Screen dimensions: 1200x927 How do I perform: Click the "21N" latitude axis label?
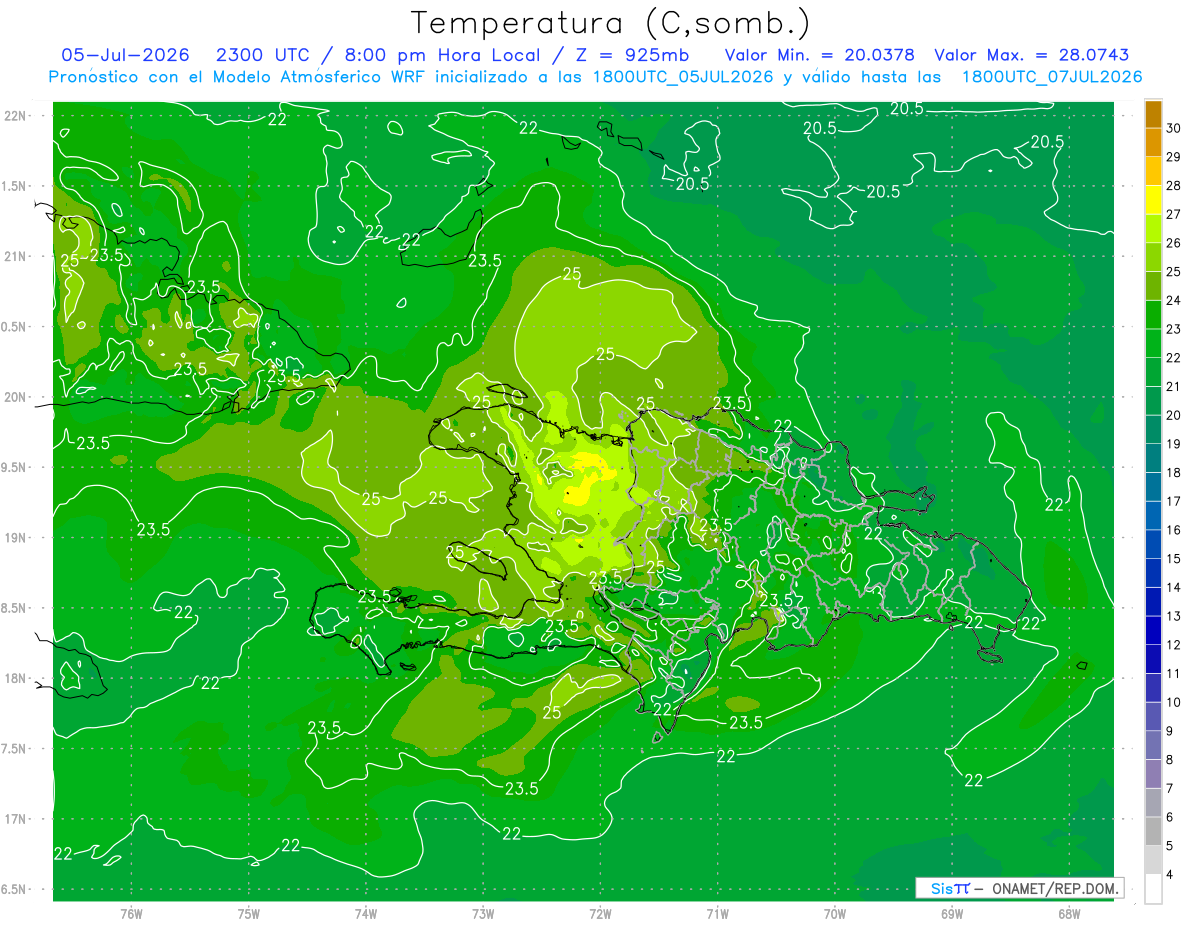(x=15, y=256)
